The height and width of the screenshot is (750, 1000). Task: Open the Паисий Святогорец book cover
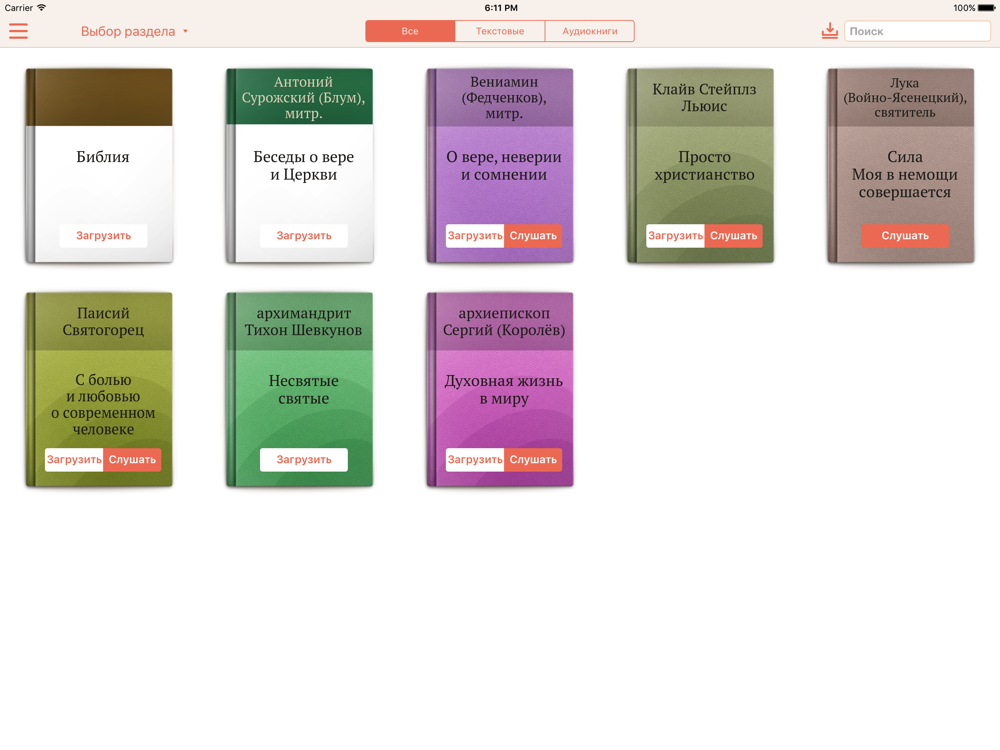point(99,389)
